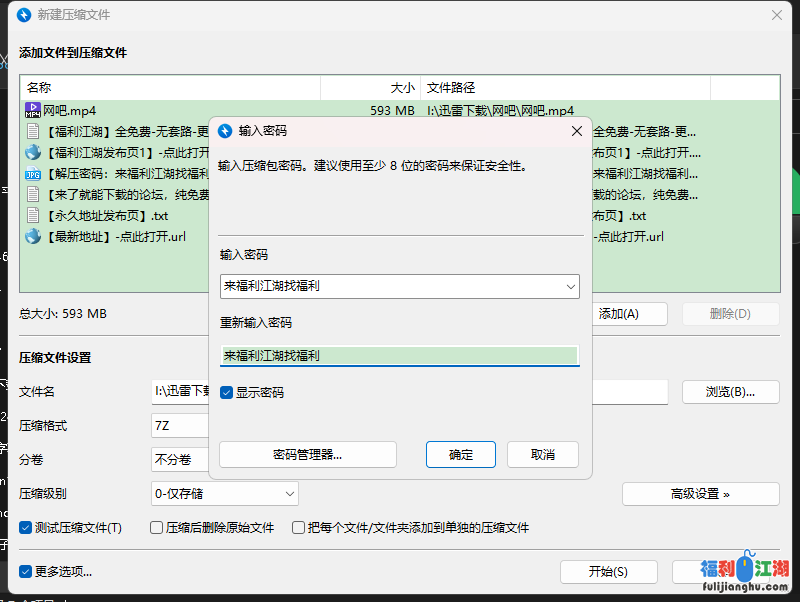Click the globe icon of 【最新地址】-点此打开.url
This screenshot has height=602, width=800.
32,237
